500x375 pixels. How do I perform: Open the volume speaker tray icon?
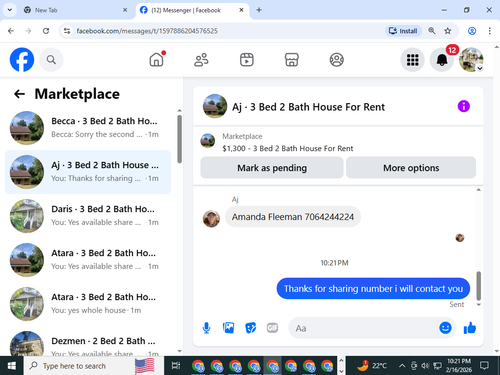coord(425,366)
